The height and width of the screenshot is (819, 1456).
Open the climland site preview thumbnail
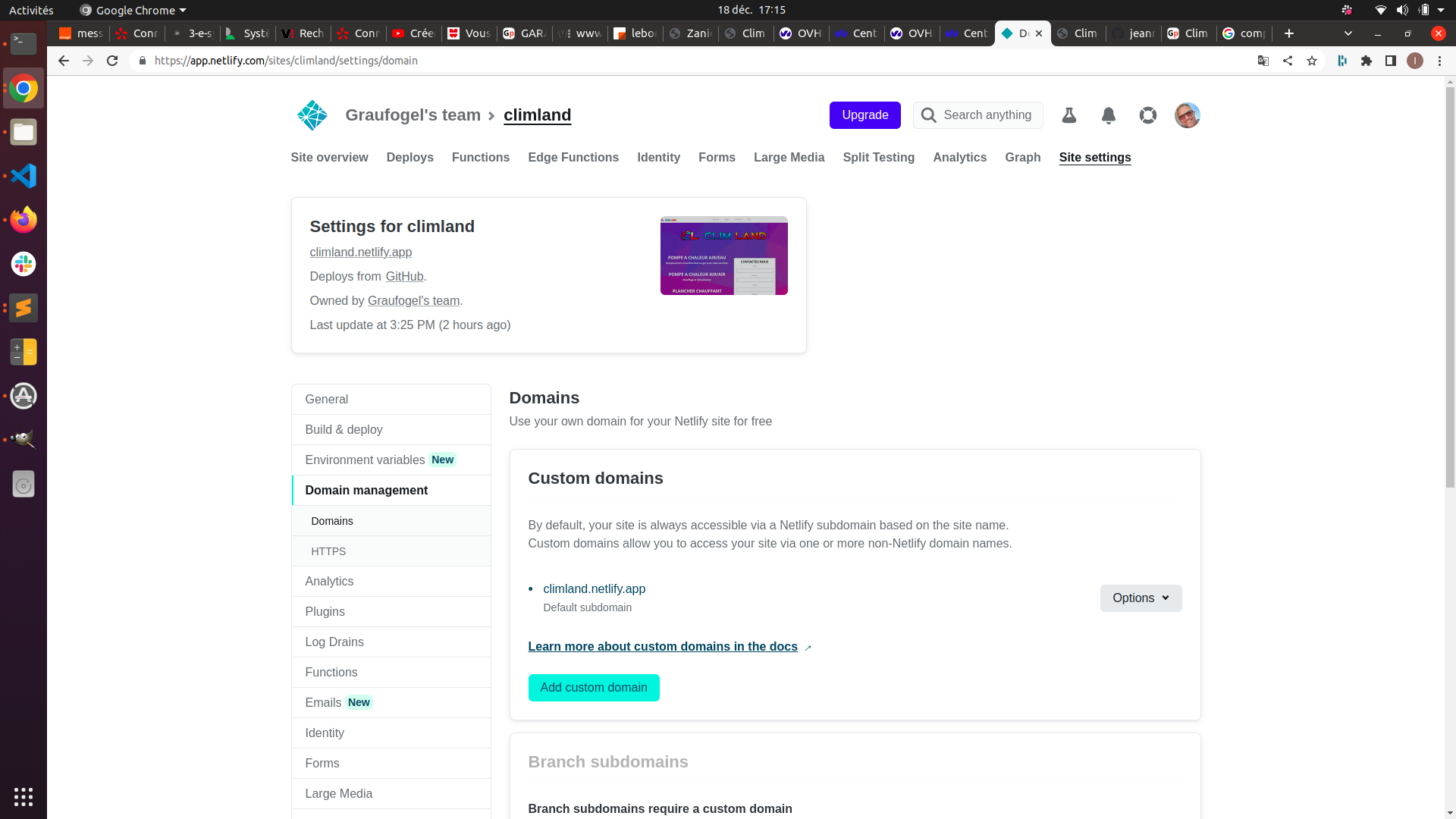723,256
